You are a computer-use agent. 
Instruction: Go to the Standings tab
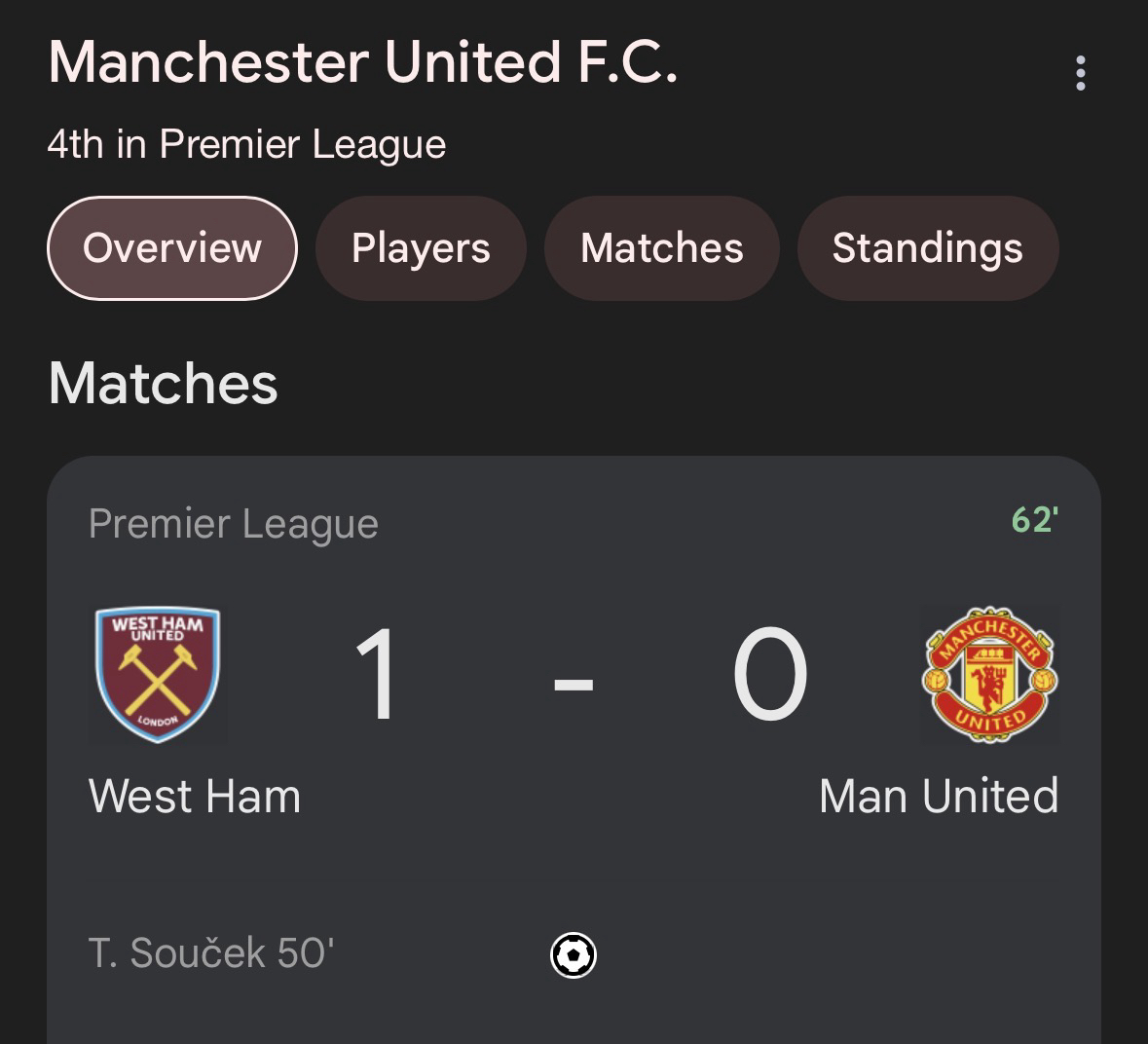927,248
